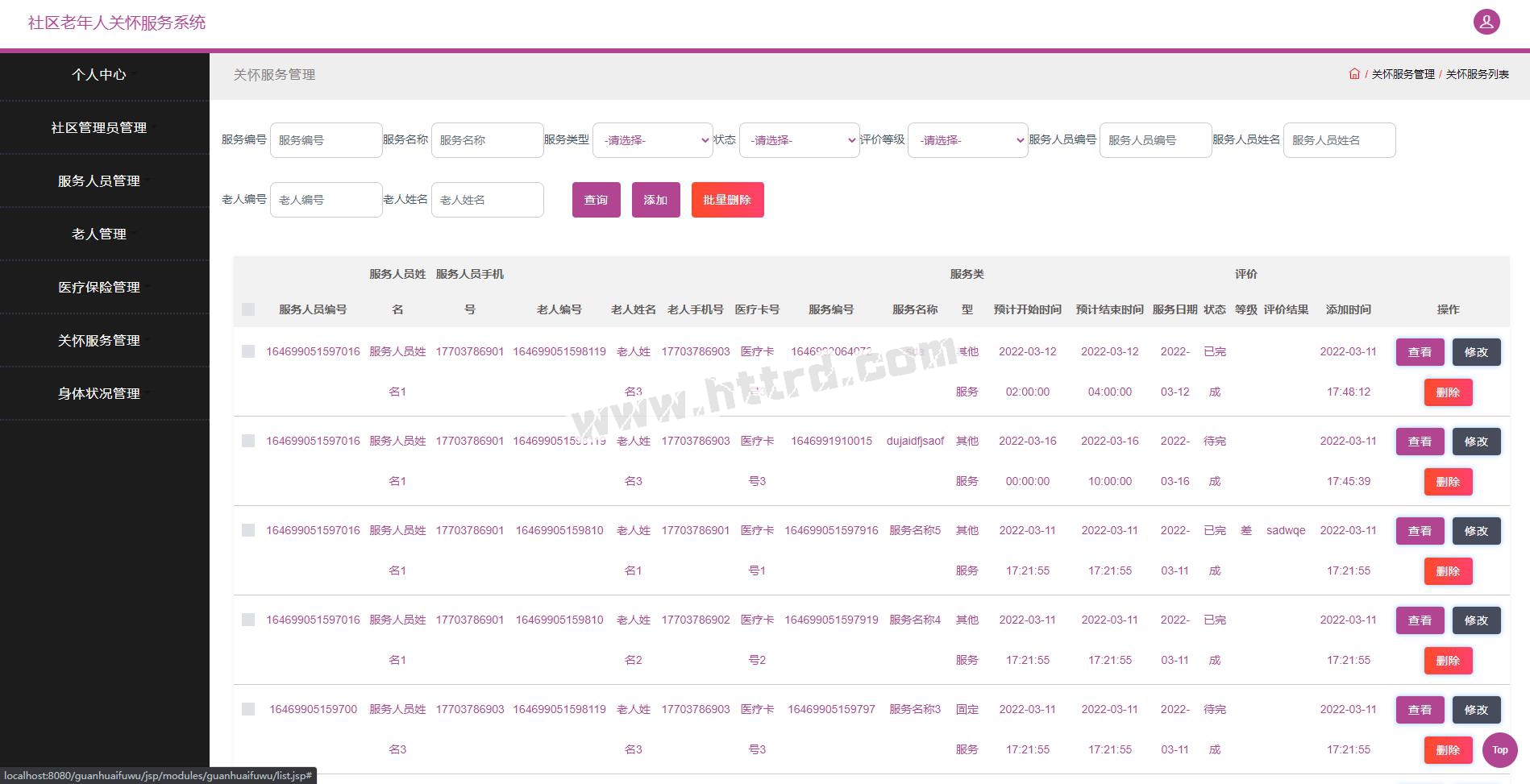This screenshot has height=784, width=1530.
Task: Click the 添加 button
Action: [656, 200]
